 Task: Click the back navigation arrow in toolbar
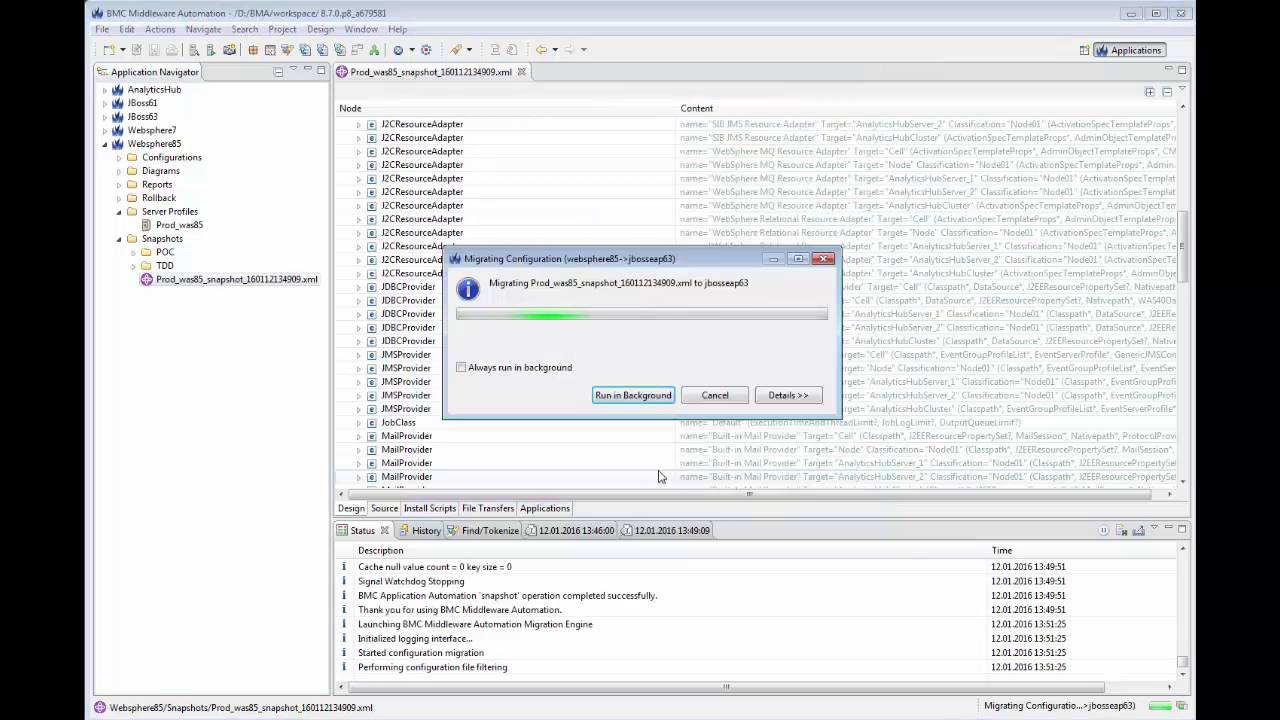(x=541, y=50)
